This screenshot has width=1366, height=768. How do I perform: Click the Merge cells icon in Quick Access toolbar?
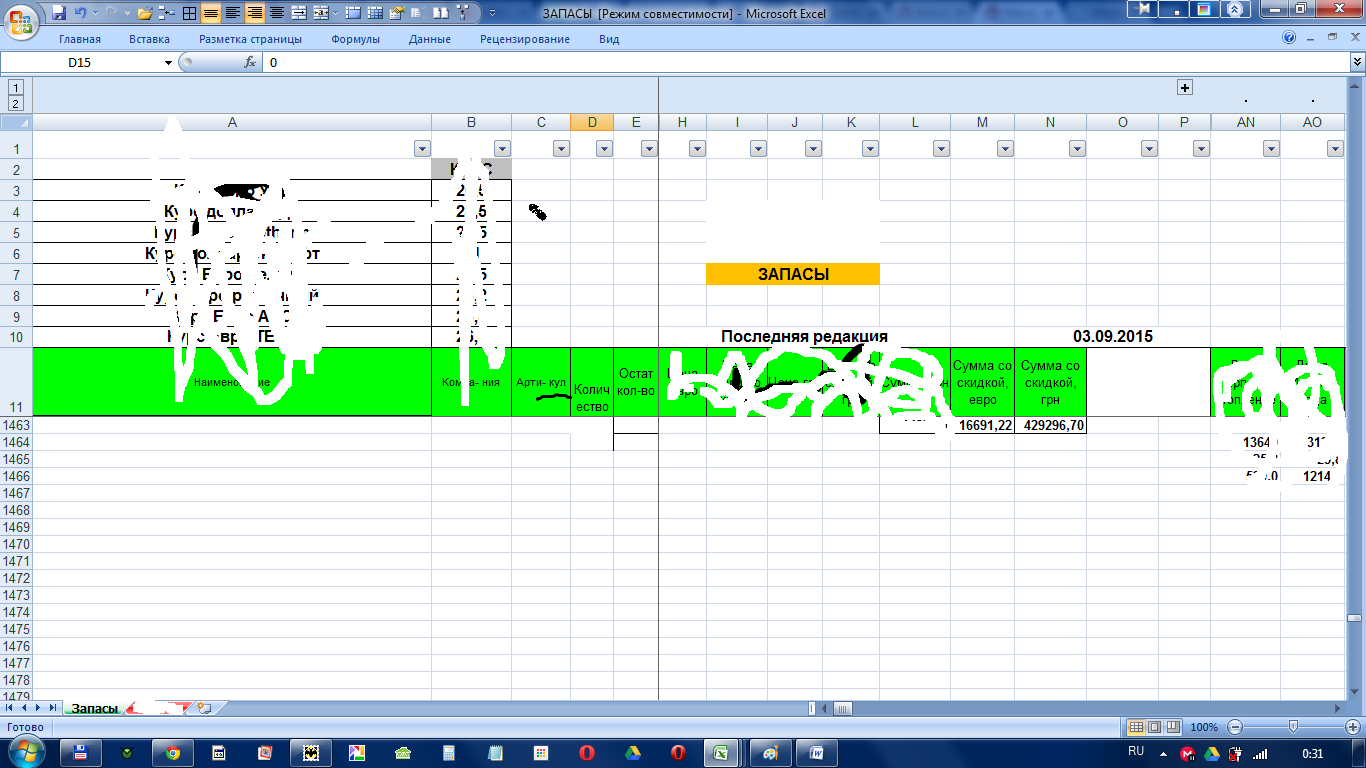click(298, 13)
